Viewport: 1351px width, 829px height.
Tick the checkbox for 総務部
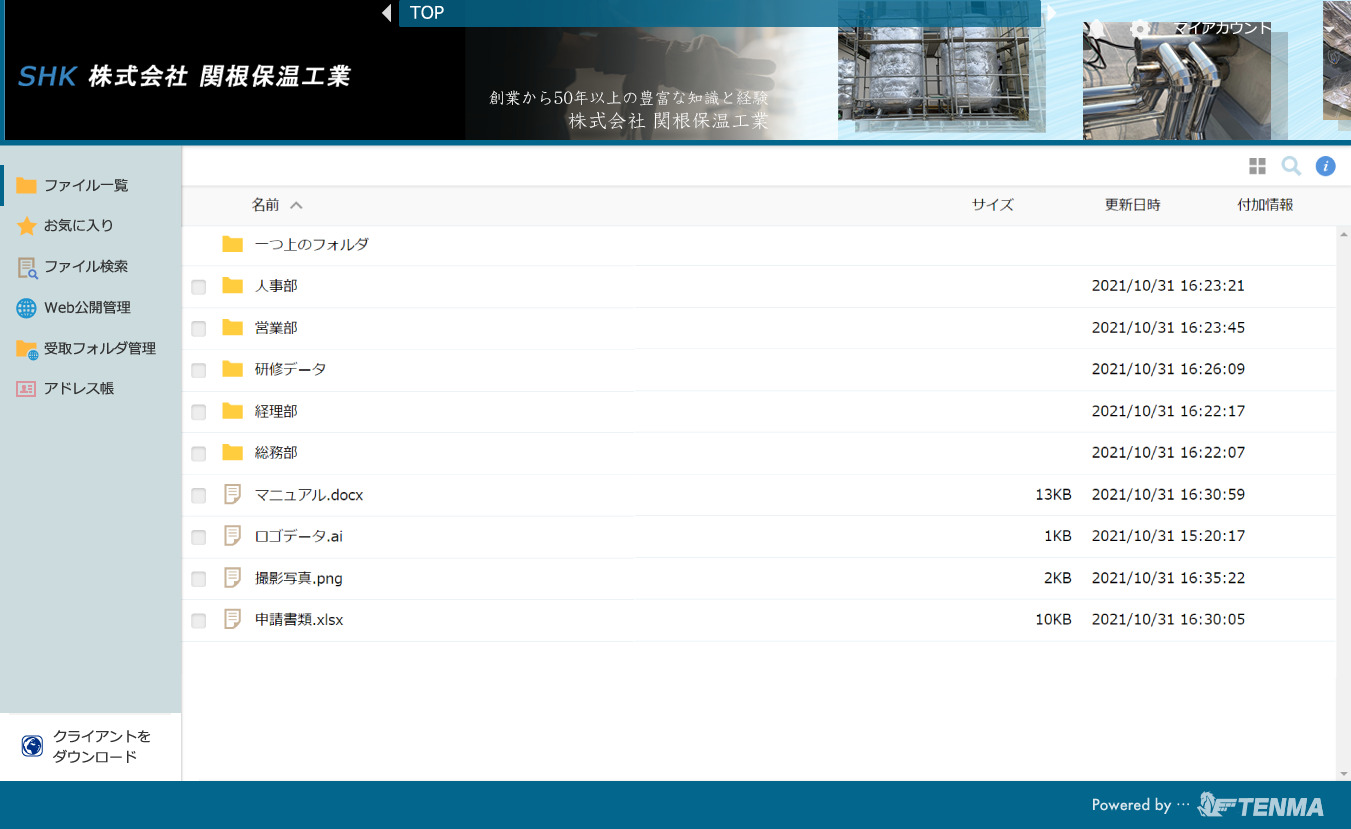199,454
